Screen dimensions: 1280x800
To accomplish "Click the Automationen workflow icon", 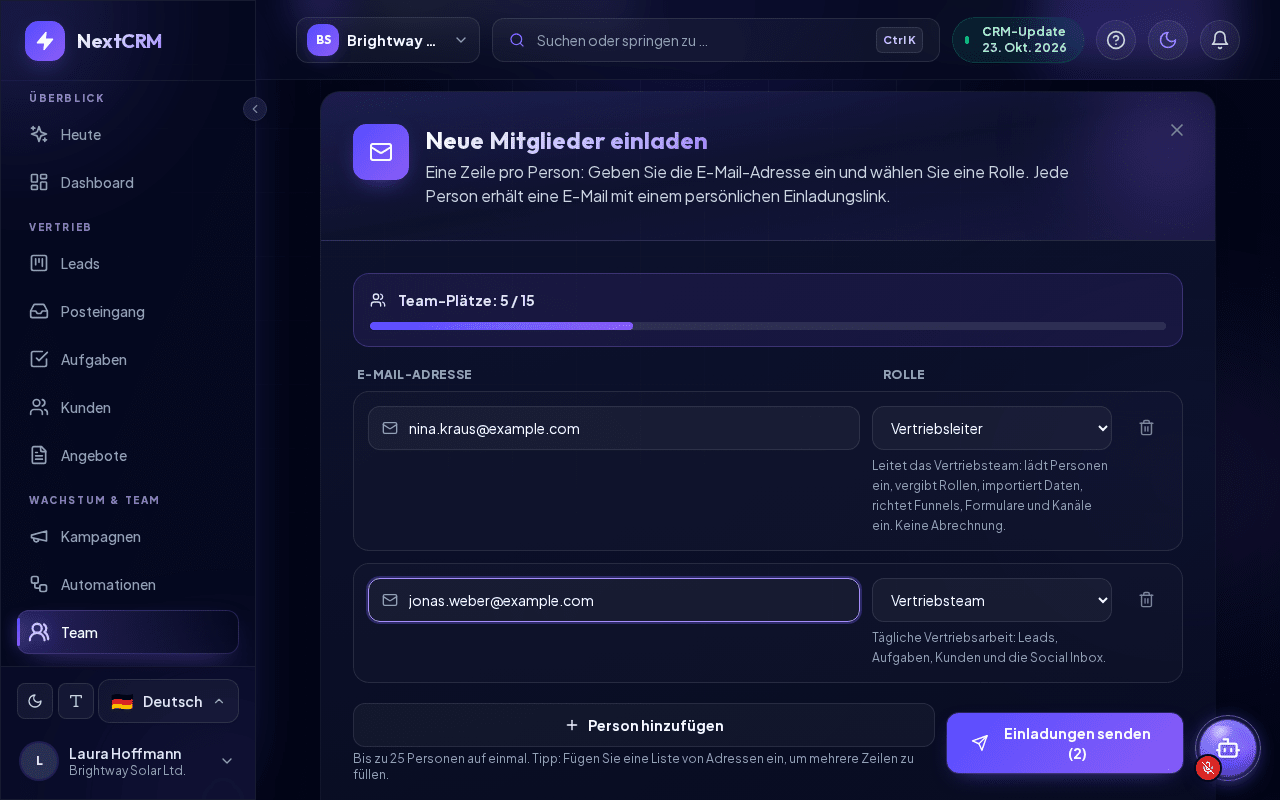I will click(x=39, y=584).
